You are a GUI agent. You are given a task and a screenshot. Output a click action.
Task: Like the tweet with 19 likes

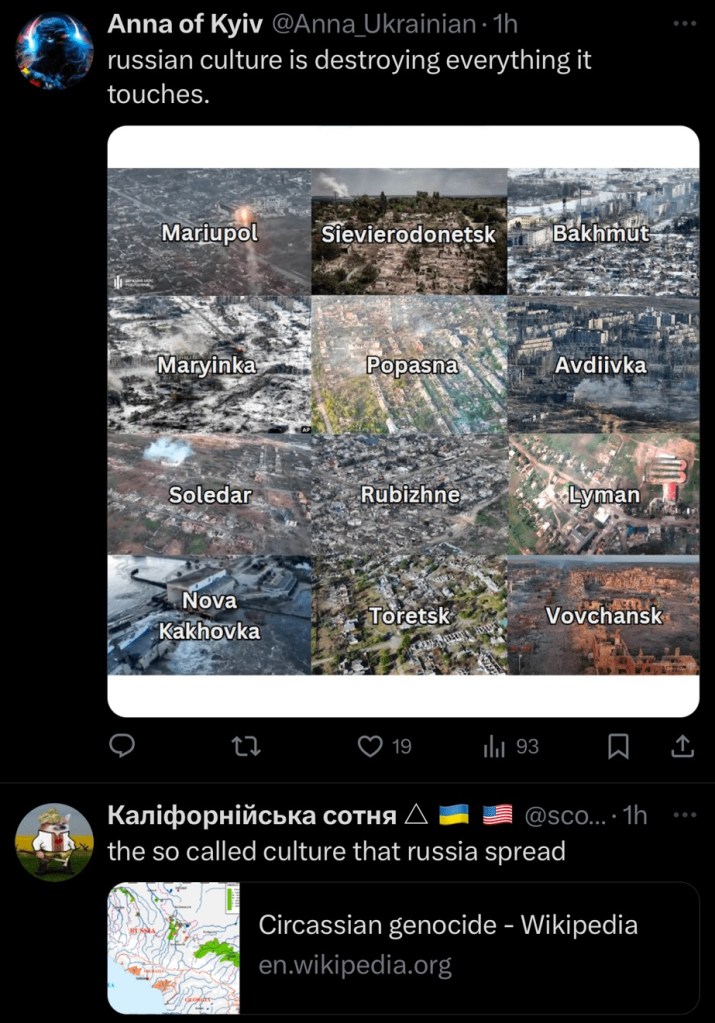point(384,746)
